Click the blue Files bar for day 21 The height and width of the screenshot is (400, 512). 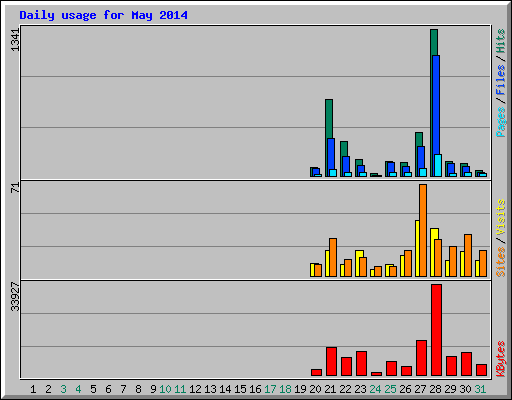pyautogui.click(x=331, y=154)
